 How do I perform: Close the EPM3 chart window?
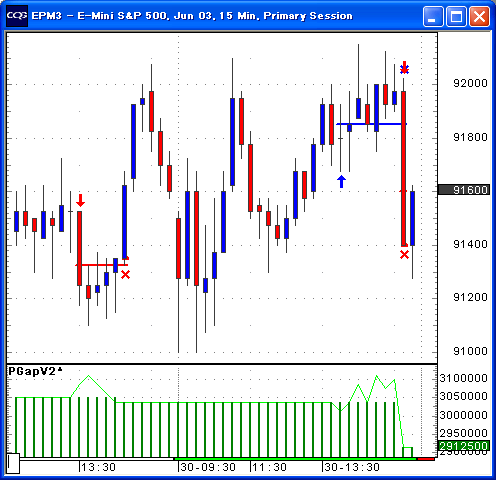[479, 16]
